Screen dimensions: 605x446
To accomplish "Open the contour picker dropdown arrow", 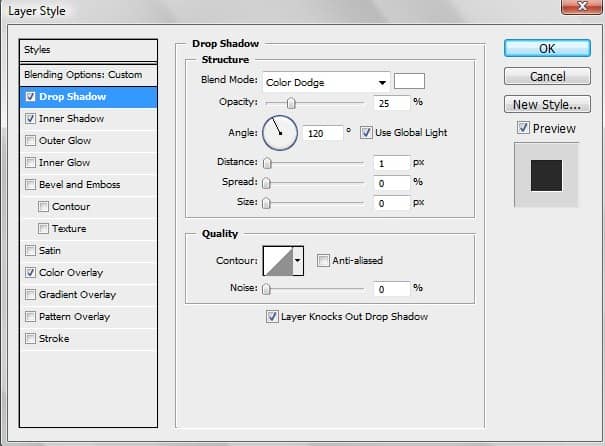I will point(297,261).
